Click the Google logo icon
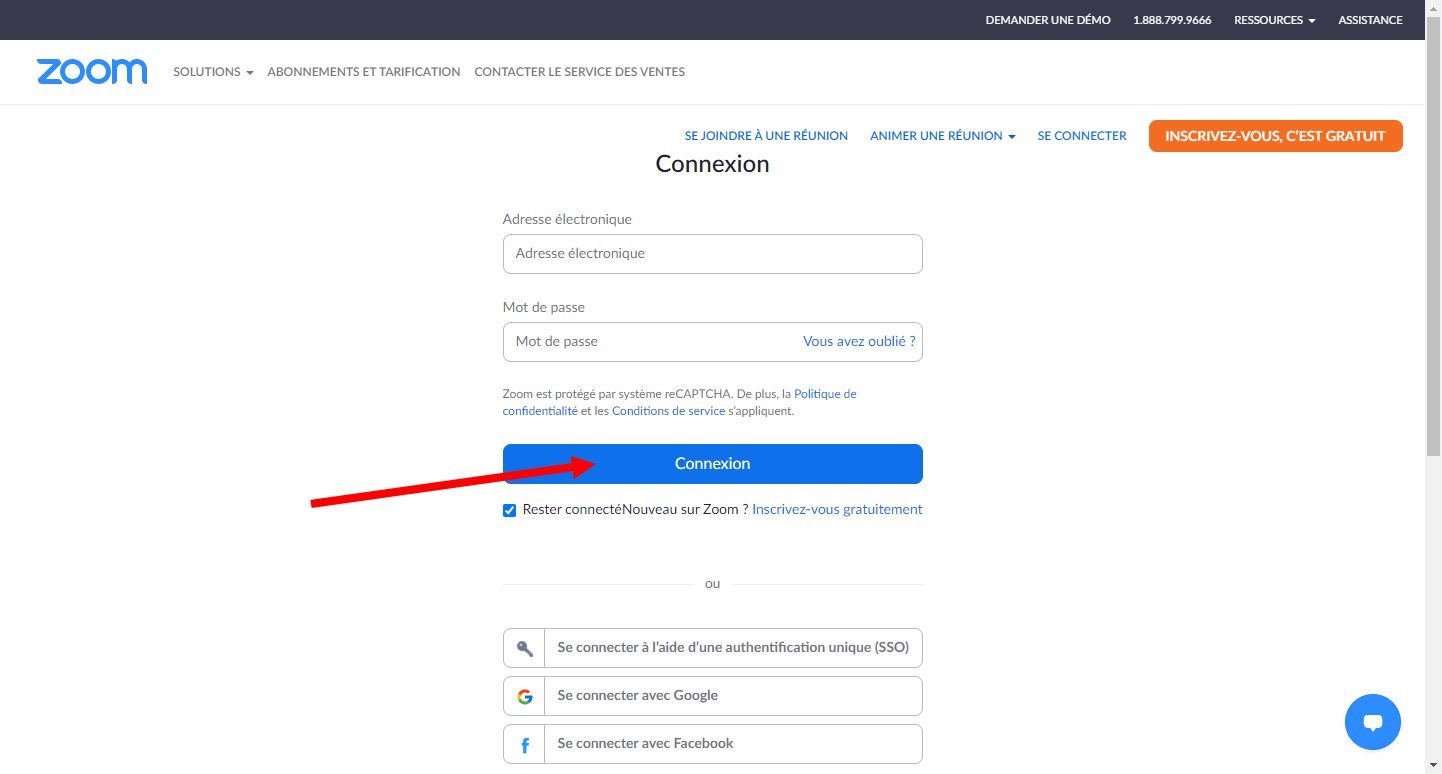The height and width of the screenshot is (774, 1442). pos(524,696)
